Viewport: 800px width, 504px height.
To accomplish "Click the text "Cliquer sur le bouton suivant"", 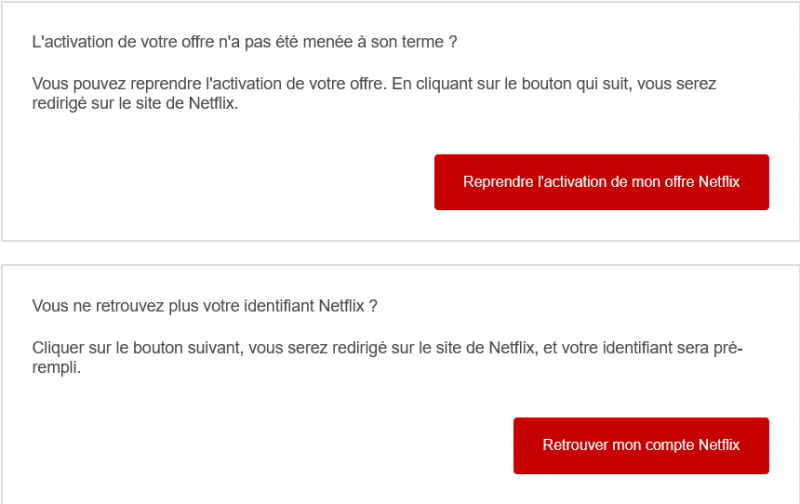I will coord(133,348).
